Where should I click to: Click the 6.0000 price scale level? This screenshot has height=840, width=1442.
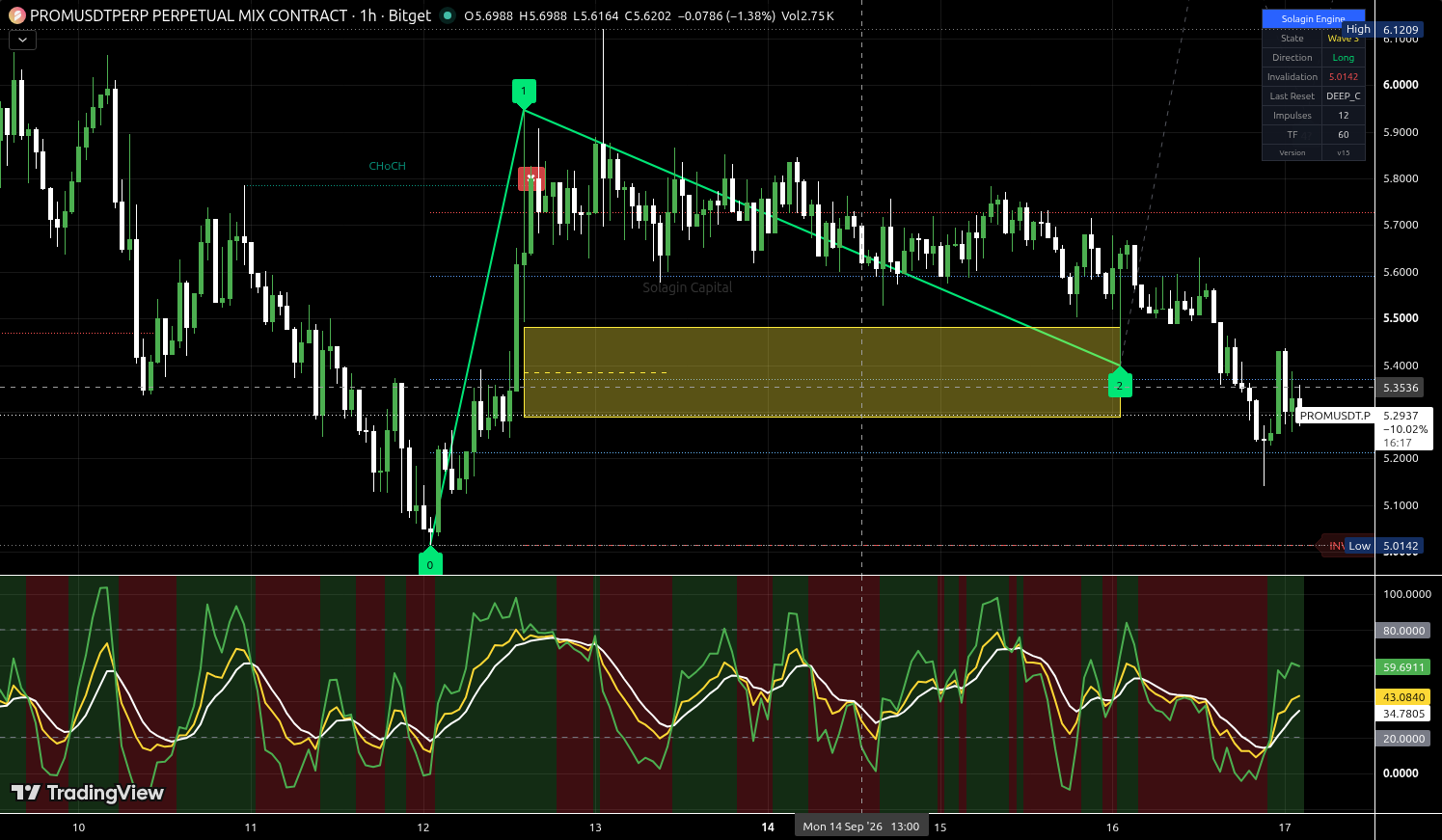(1401, 85)
